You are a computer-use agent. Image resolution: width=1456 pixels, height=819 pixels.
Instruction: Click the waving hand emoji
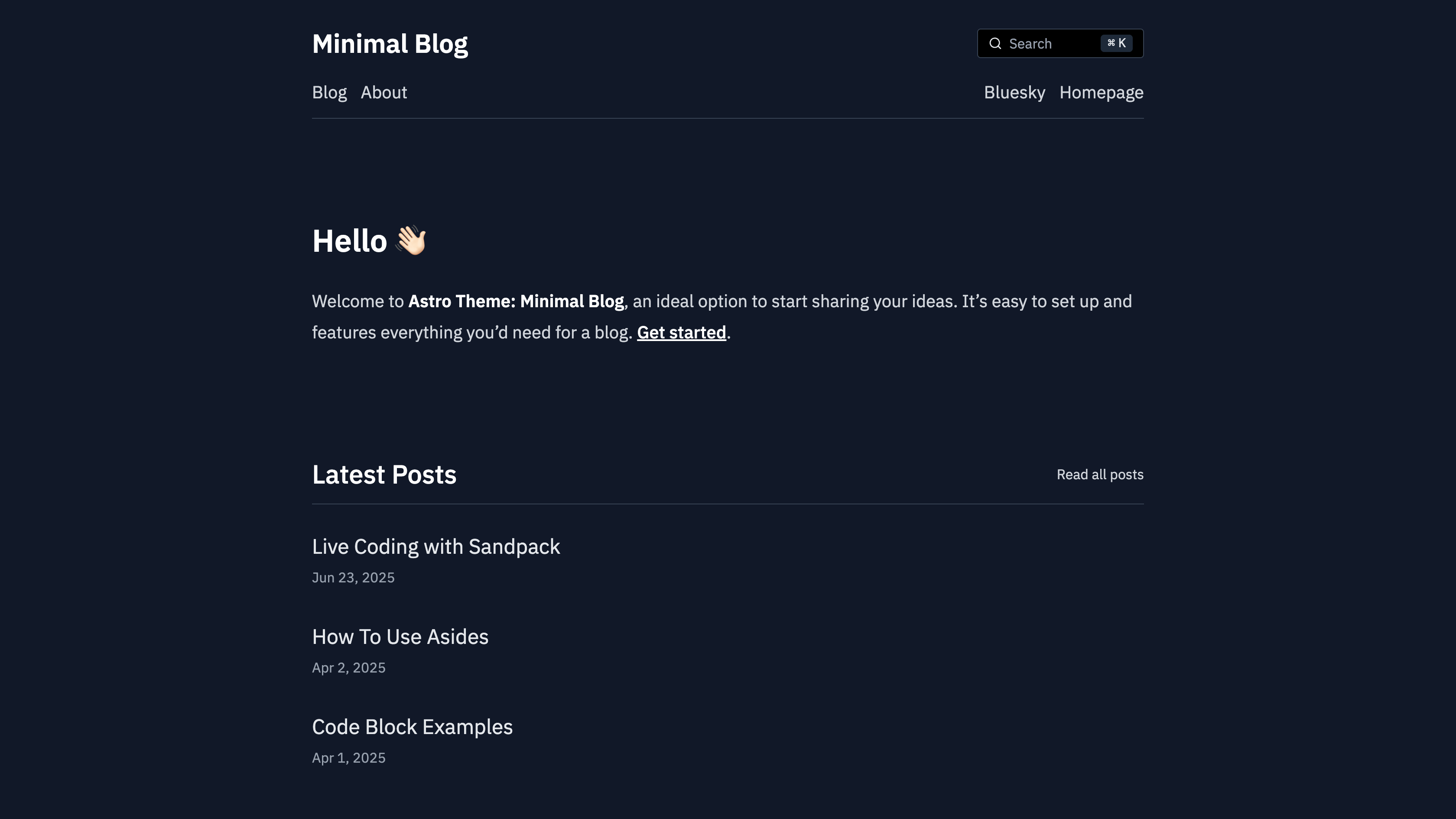[411, 241]
